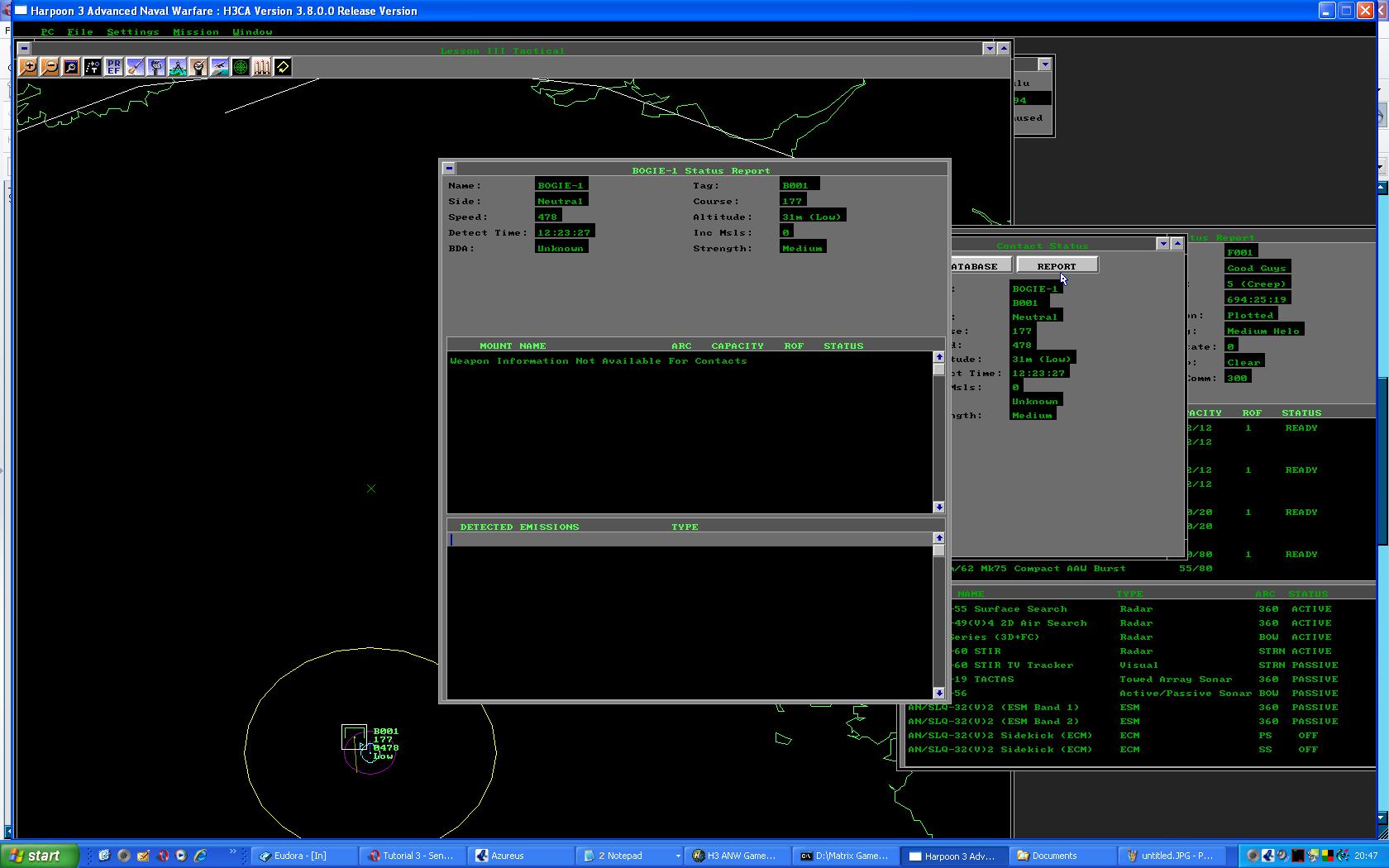
Task: Open the Mission menu
Action: pyautogui.click(x=196, y=31)
